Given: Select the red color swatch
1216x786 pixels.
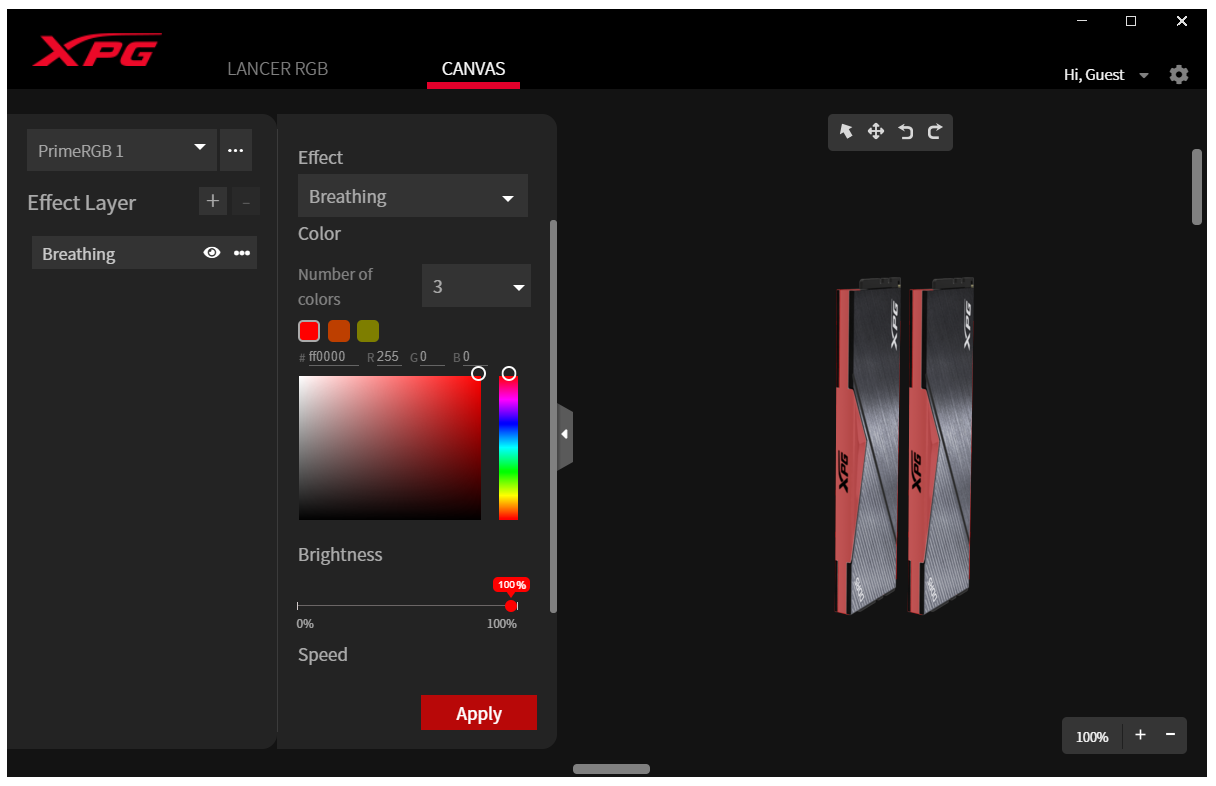Looking at the screenshot, I should tap(309, 331).
